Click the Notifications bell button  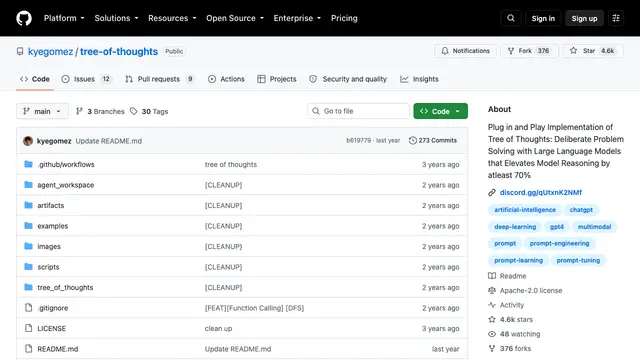[465, 51]
